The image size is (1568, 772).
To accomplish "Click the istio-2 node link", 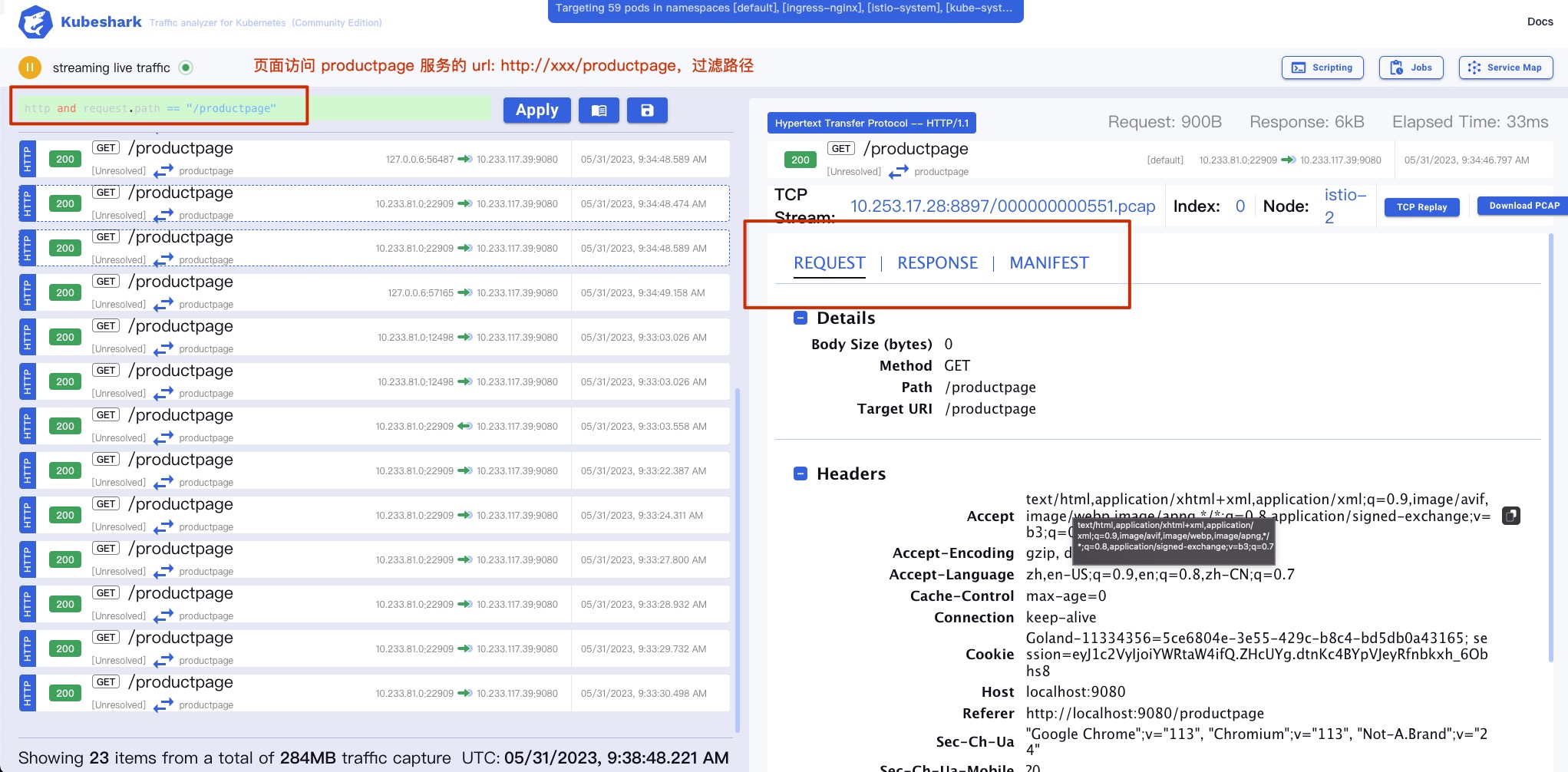I will point(1345,206).
